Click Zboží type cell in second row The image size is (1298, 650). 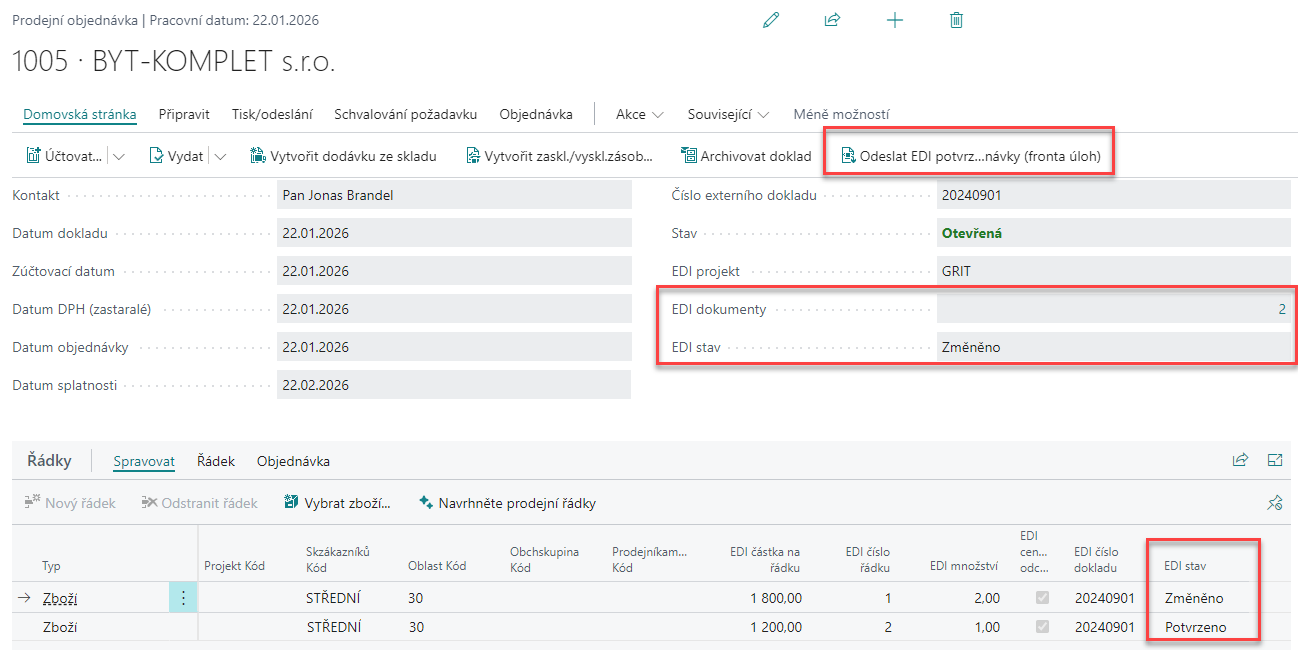60,628
